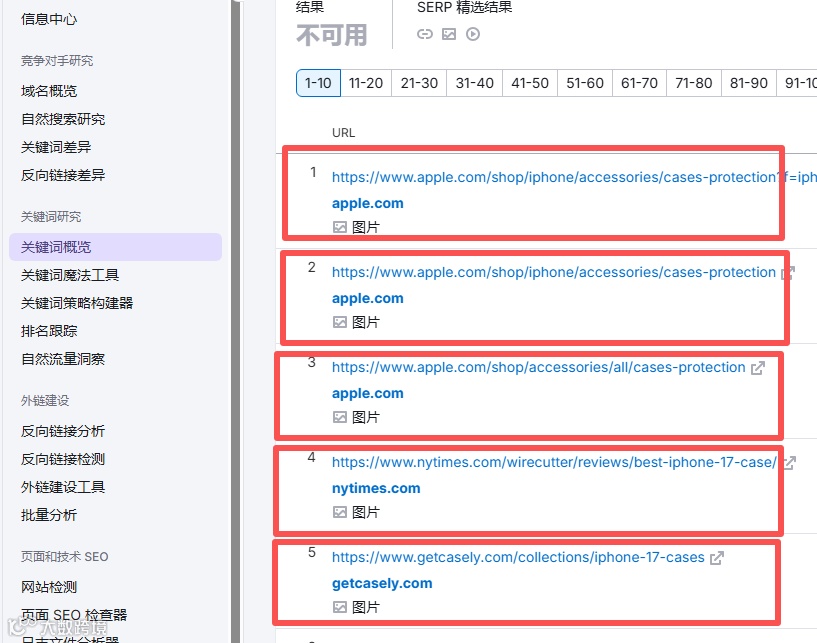Switch to the 31-40 results tab

click(x=475, y=83)
